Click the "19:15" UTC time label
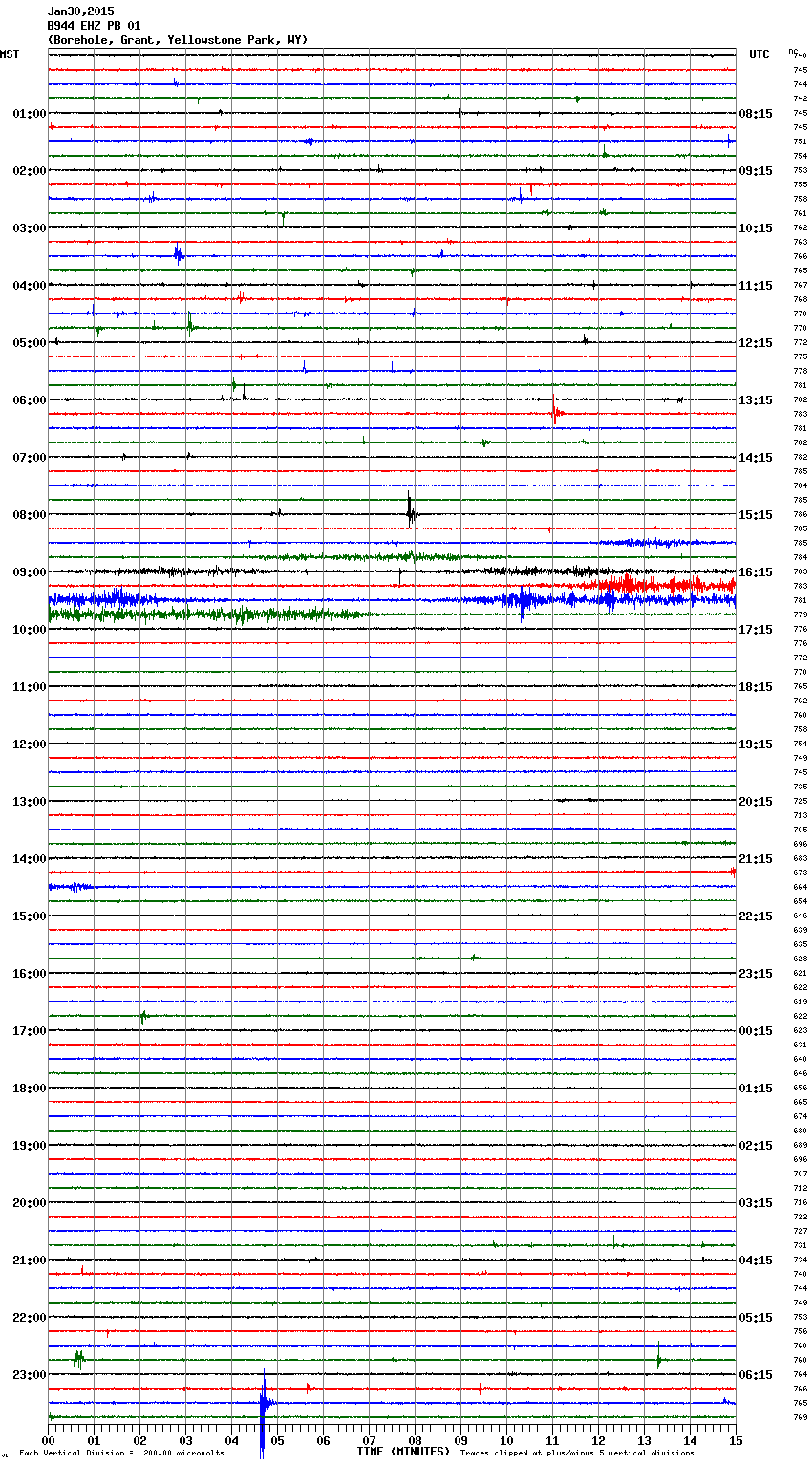The image size is (812, 1466). (x=756, y=744)
